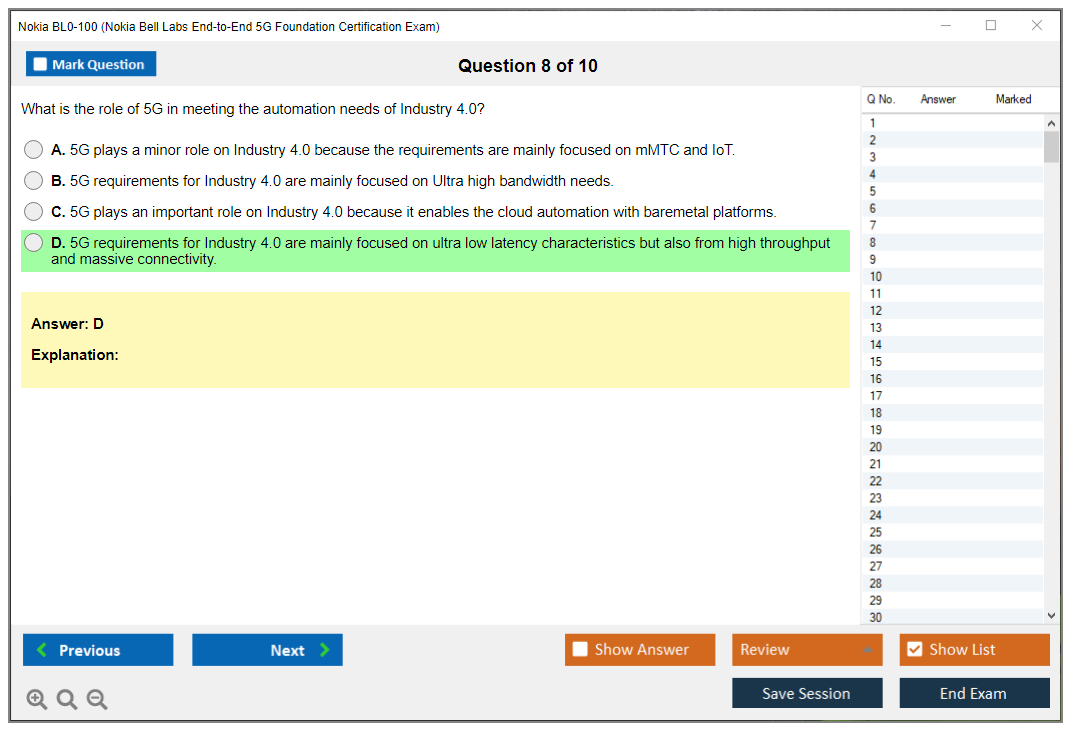The height and width of the screenshot is (735, 1075).
Task: Go to the Previous question
Action: click(98, 650)
